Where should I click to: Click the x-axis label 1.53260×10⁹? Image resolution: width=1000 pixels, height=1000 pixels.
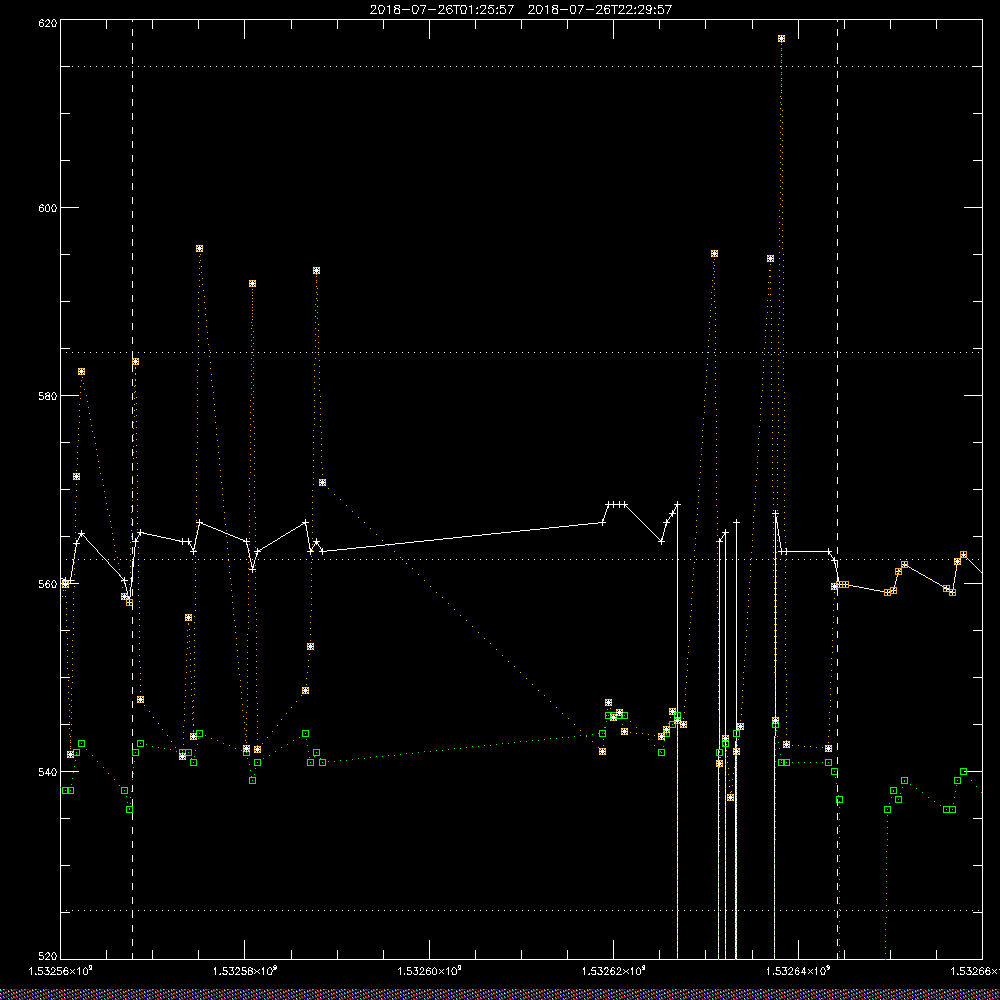tap(429, 971)
